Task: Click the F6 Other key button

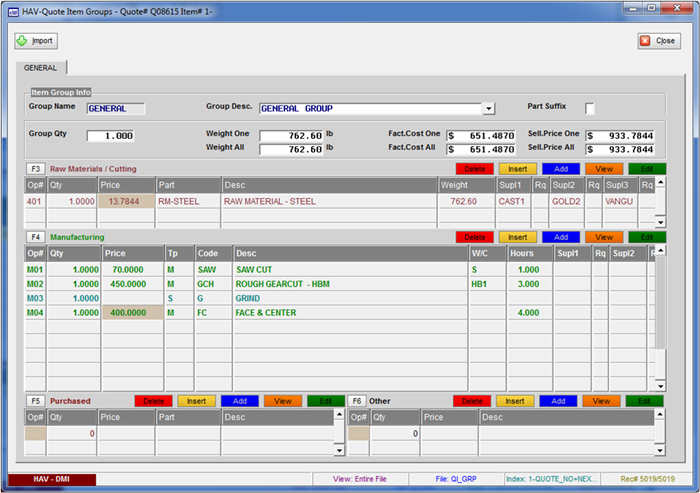Action: (357, 401)
